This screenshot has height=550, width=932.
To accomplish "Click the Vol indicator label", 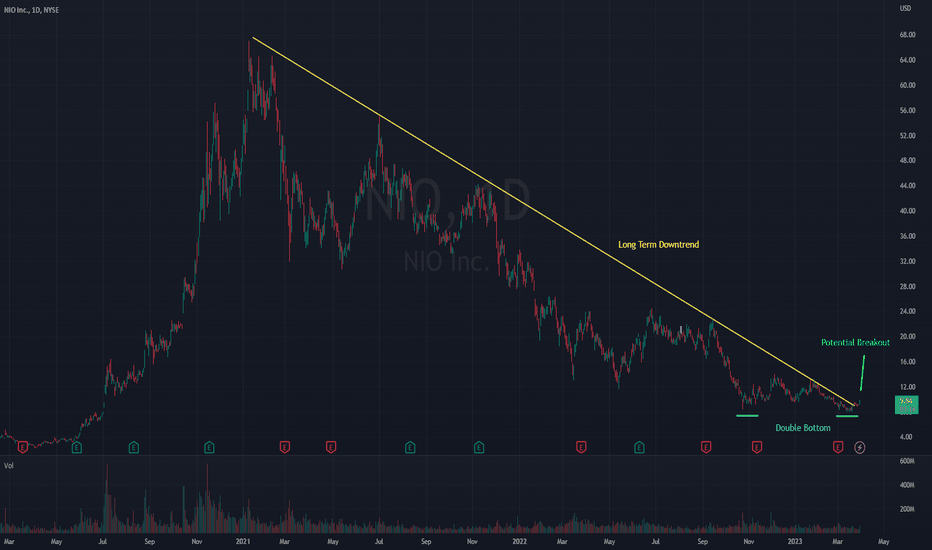I will click(9, 466).
